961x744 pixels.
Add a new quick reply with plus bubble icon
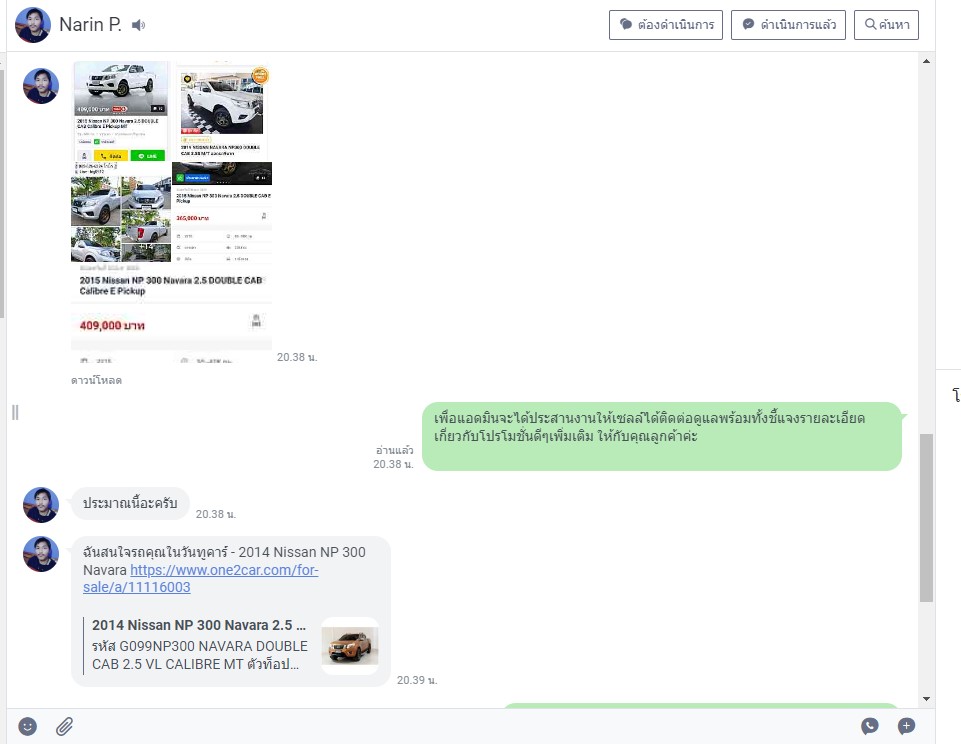coord(906,727)
